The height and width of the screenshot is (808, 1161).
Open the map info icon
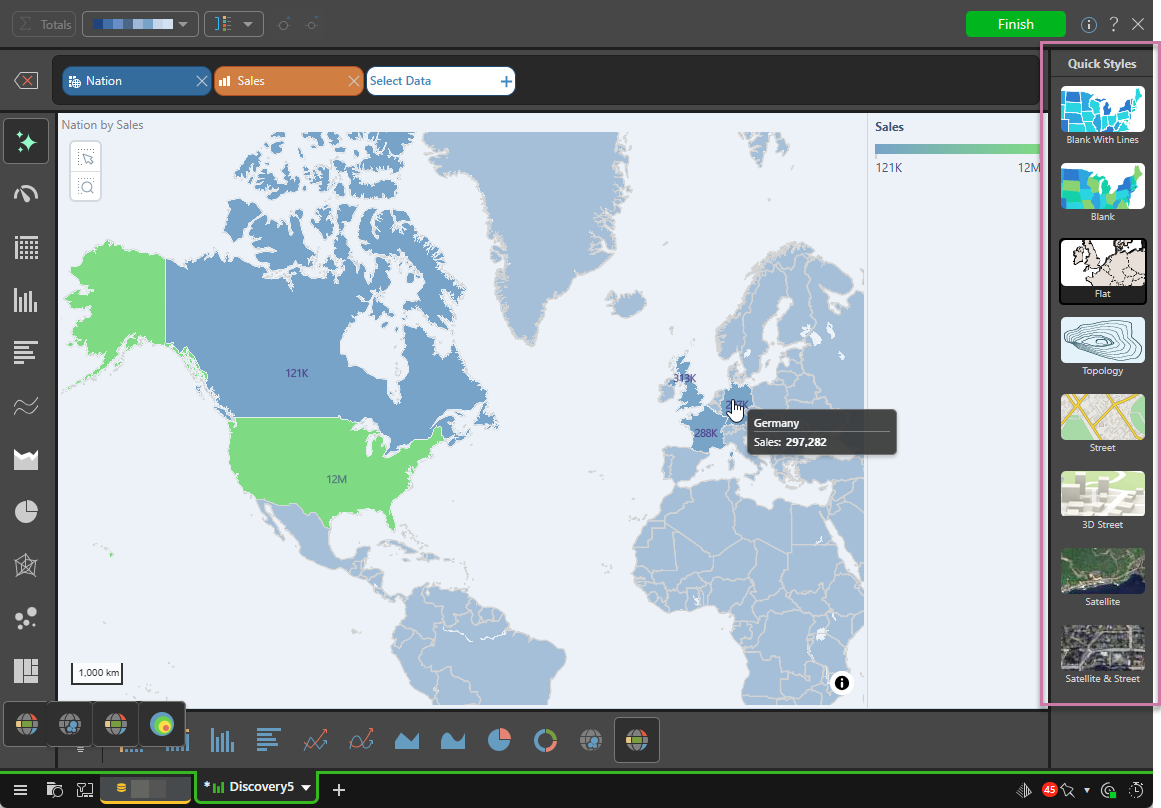pyautogui.click(x=841, y=683)
